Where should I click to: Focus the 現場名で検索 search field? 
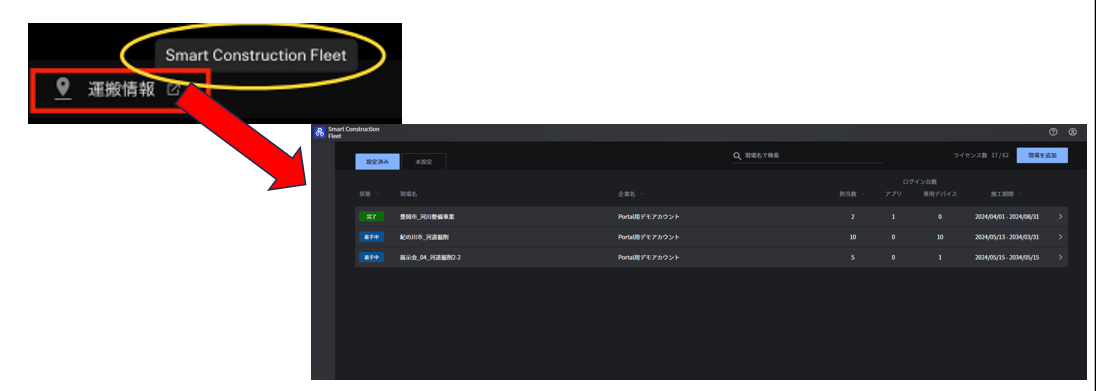(x=807, y=156)
